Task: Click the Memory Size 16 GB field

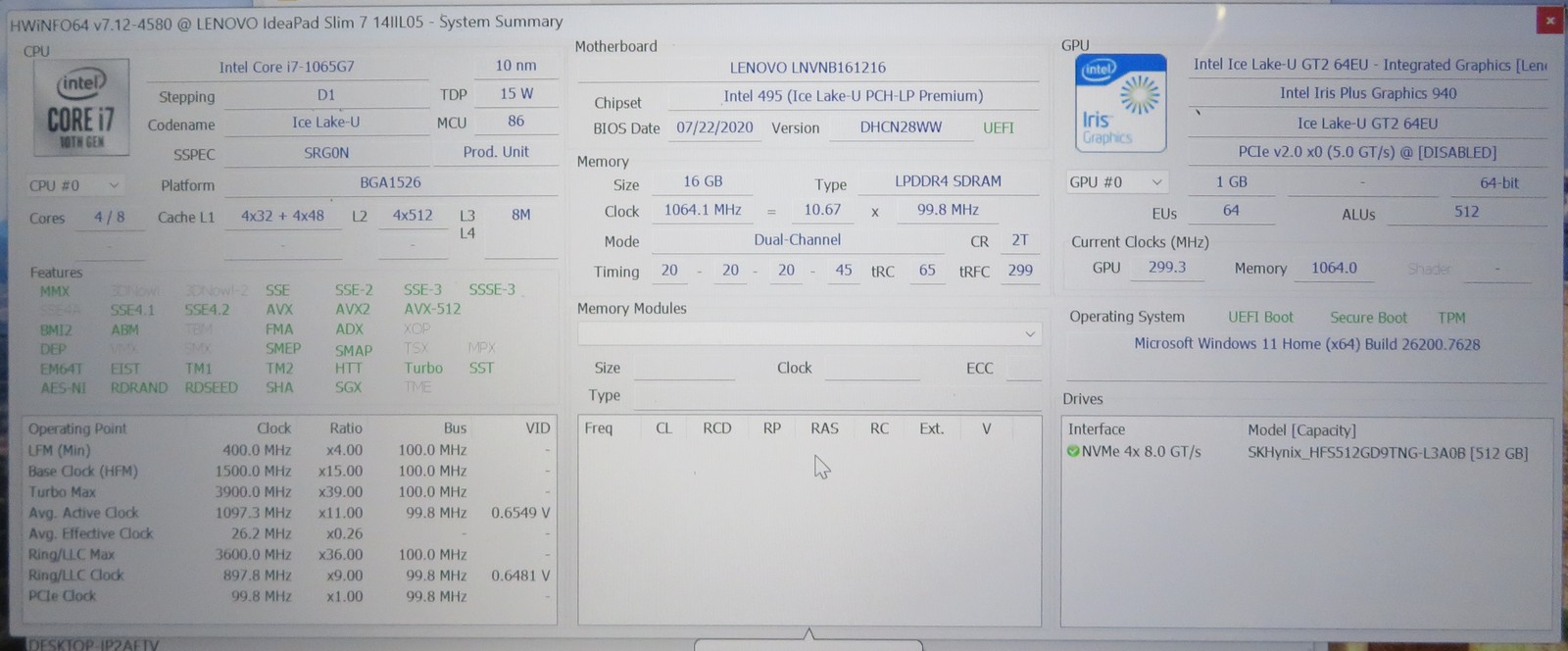Action: coord(703,181)
